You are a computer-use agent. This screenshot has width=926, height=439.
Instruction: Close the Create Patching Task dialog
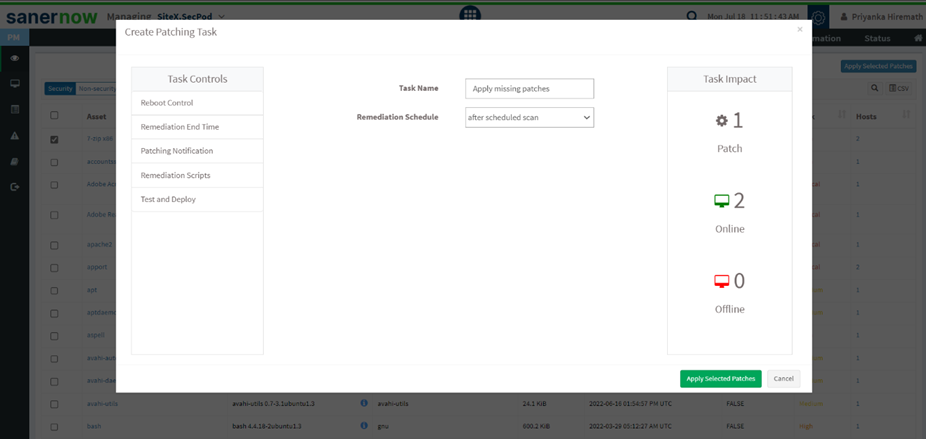pos(800,29)
